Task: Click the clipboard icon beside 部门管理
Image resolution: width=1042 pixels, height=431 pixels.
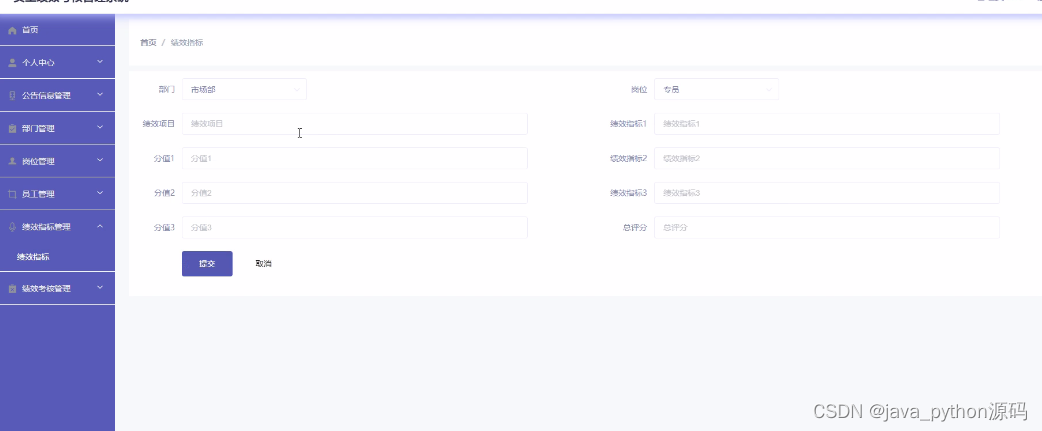Action: coord(12,129)
